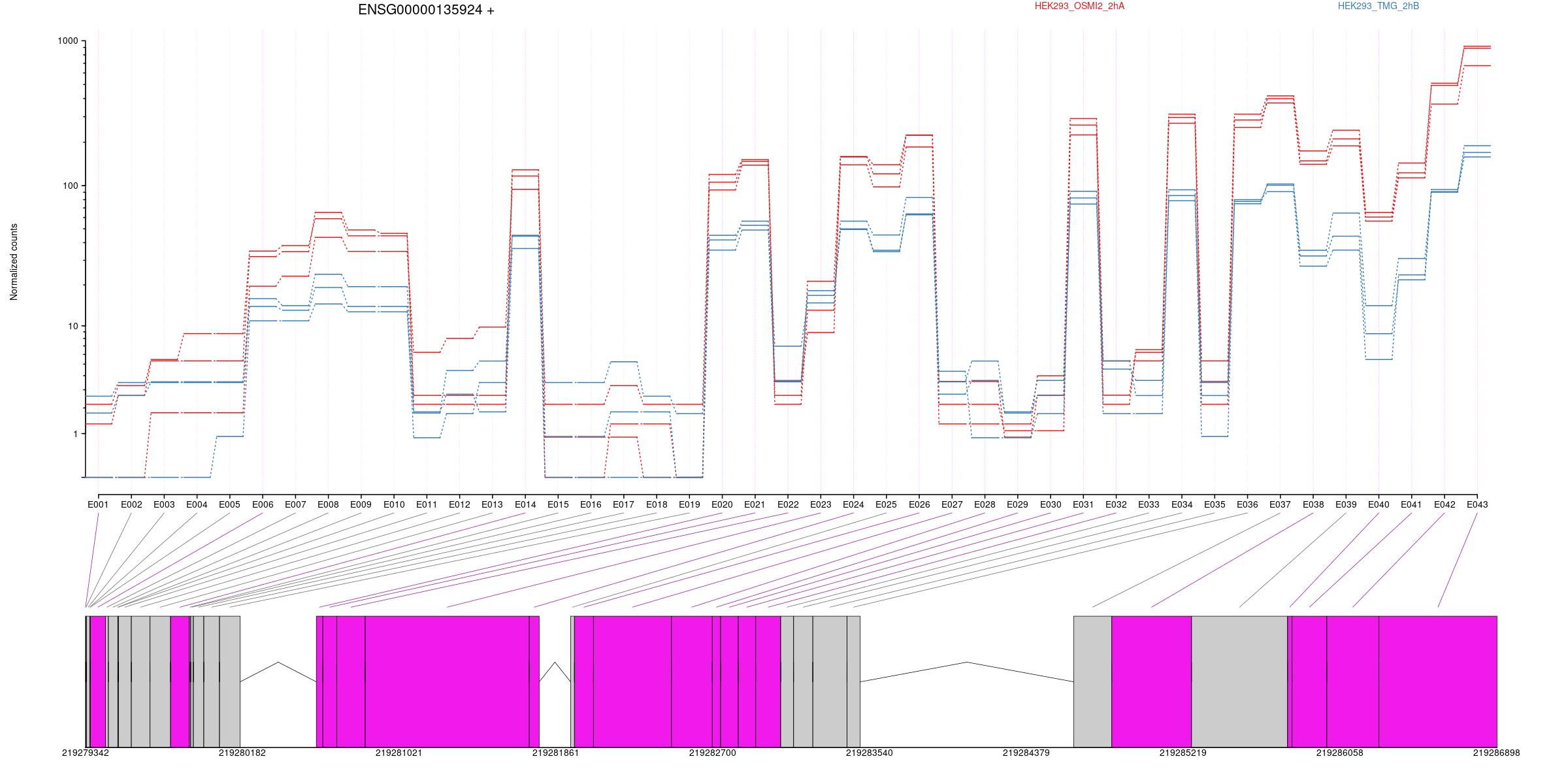Screen dimensions: 1568x784
Task: Click exon label E023
Action: tap(821, 504)
